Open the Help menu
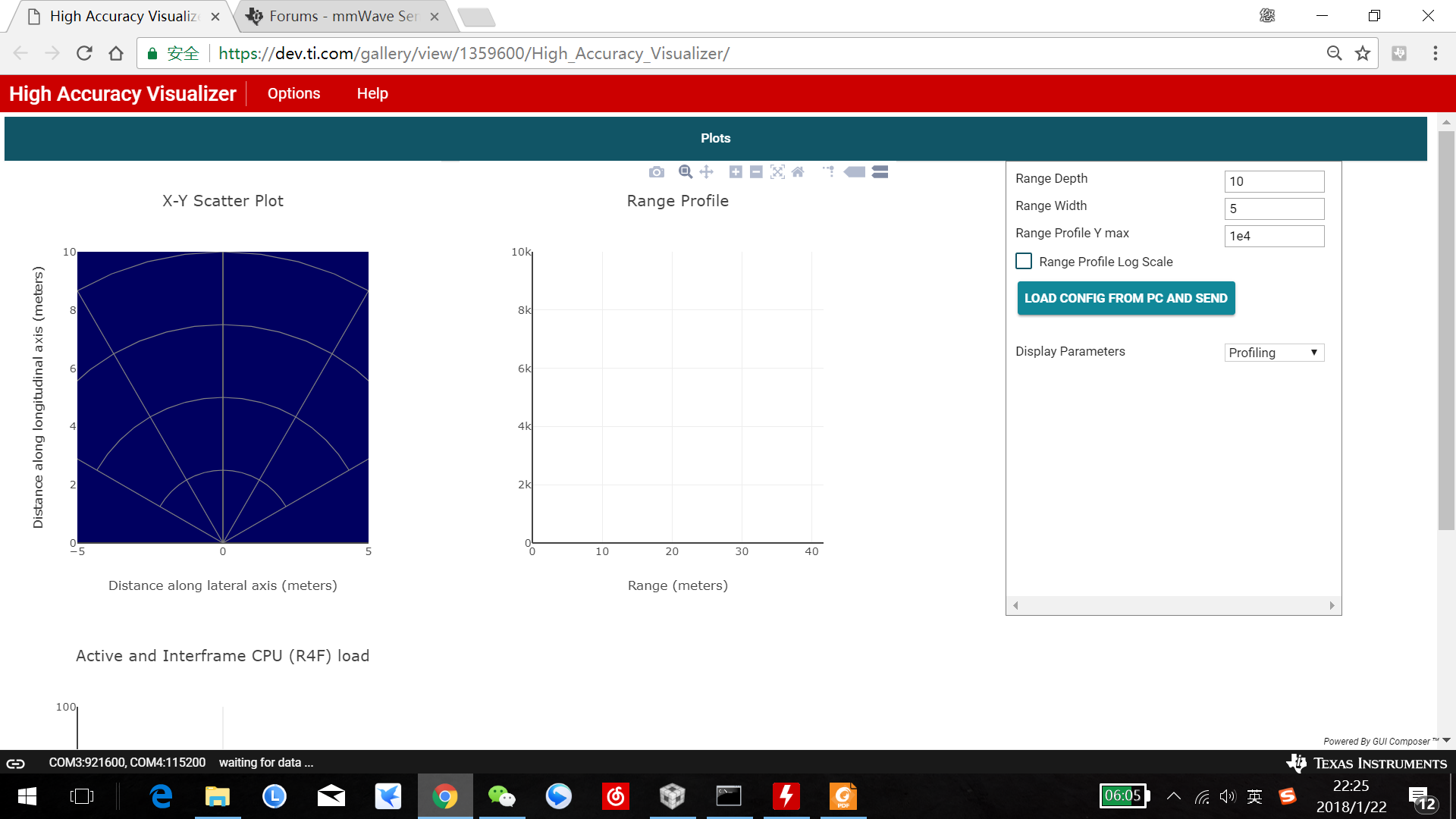 tap(372, 93)
